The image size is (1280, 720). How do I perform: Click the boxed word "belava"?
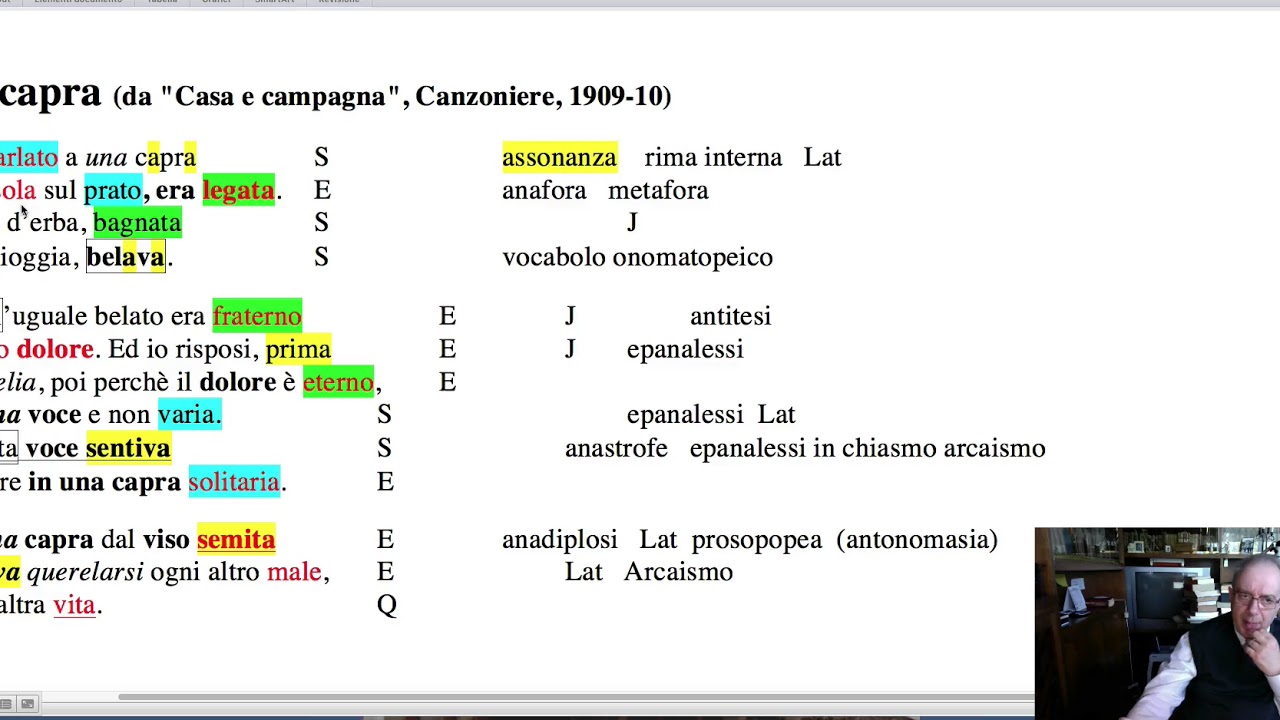point(126,257)
